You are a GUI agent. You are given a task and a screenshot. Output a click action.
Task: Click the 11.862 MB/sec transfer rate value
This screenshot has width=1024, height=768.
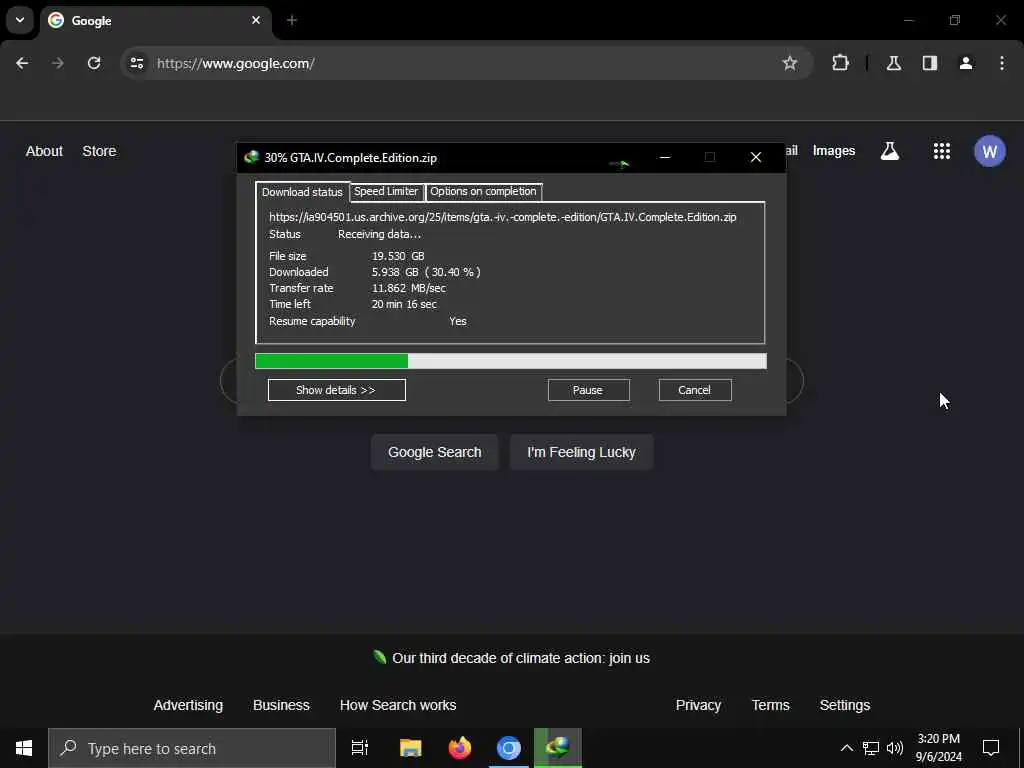409,288
